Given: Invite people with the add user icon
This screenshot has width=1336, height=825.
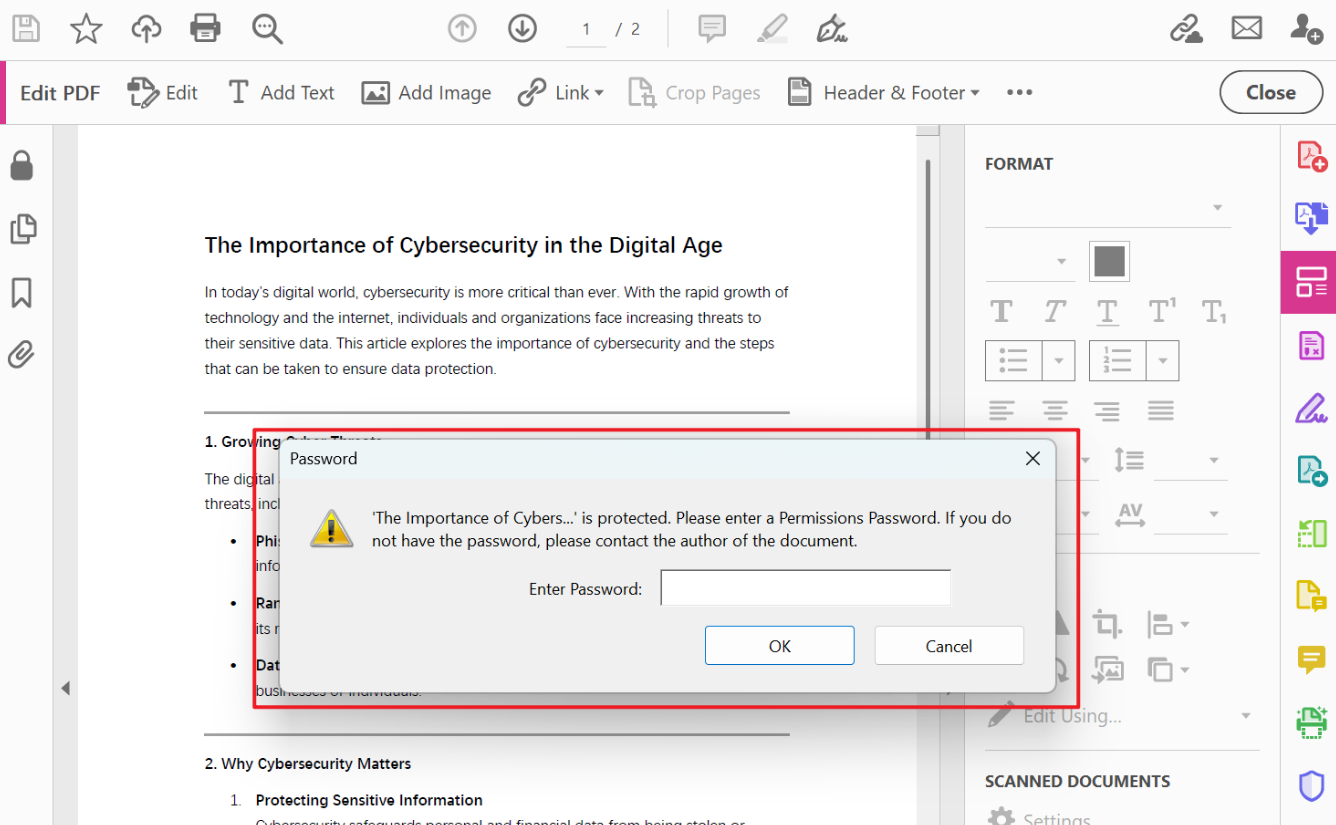Looking at the screenshot, I should [1306, 29].
